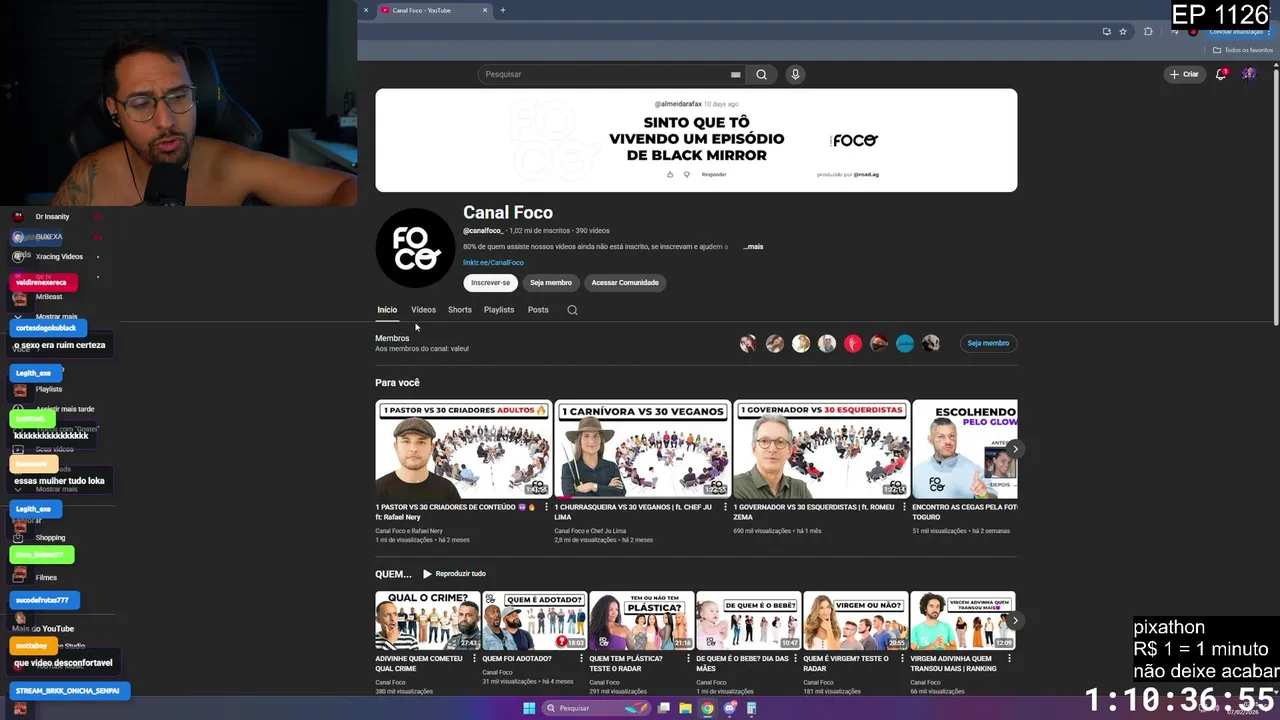Open the on-screen keyboard icon in search box
Viewport: 1280px width, 720px height.
coord(736,74)
